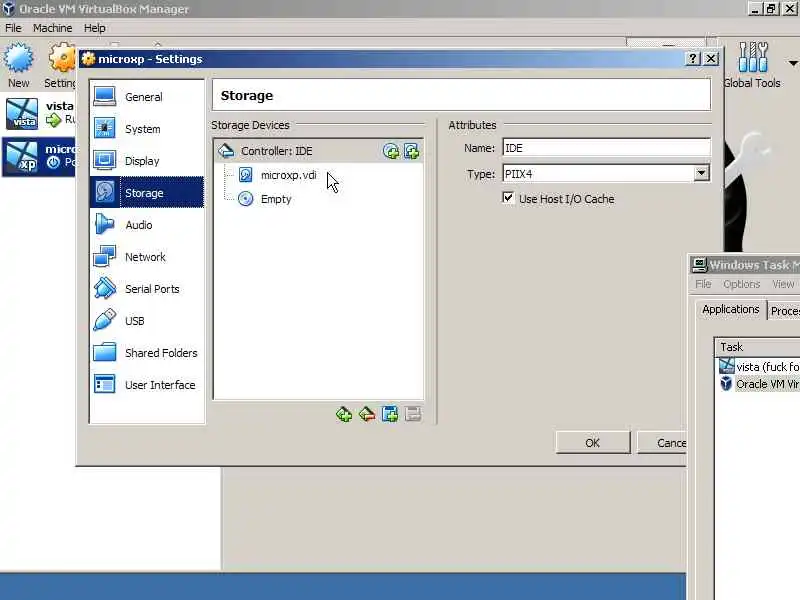Expand the Global Tools dropdown arrow
The image size is (800, 600).
point(792,63)
